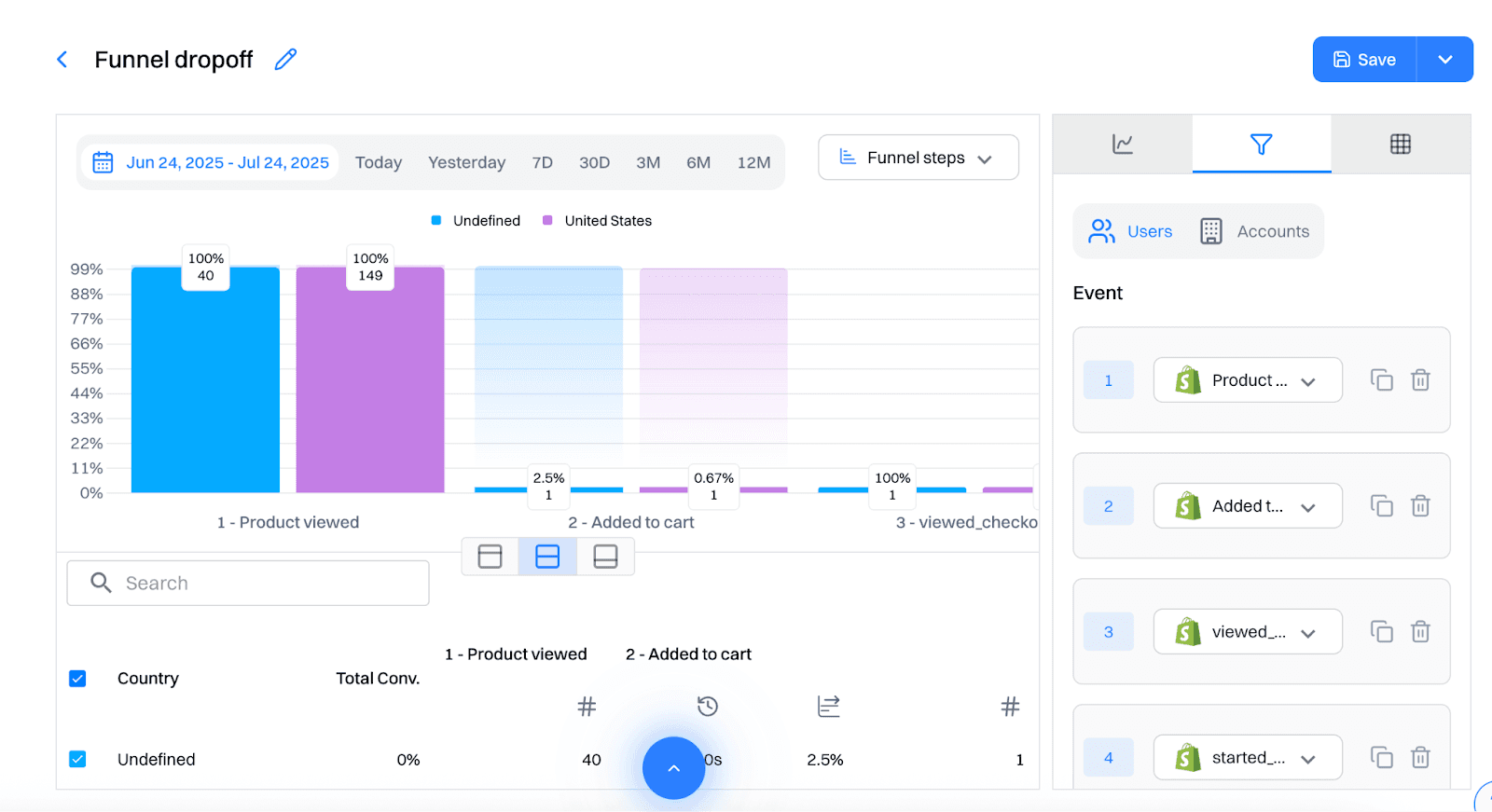Open the table grid tab
The width and height of the screenshot is (1492, 812).
pyautogui.click(x=1400, y=145)
